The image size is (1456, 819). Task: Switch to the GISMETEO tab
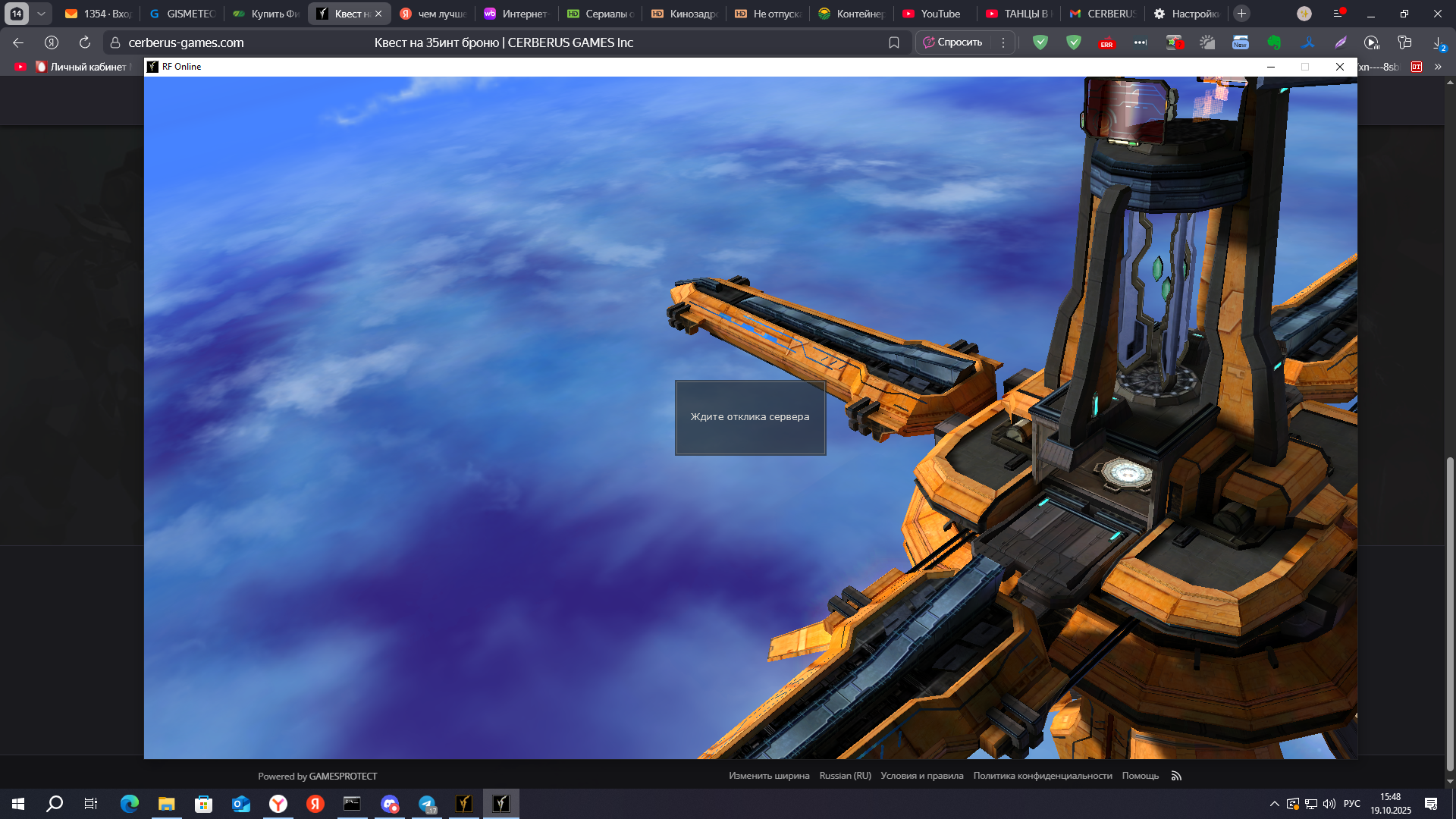[183, 14]
